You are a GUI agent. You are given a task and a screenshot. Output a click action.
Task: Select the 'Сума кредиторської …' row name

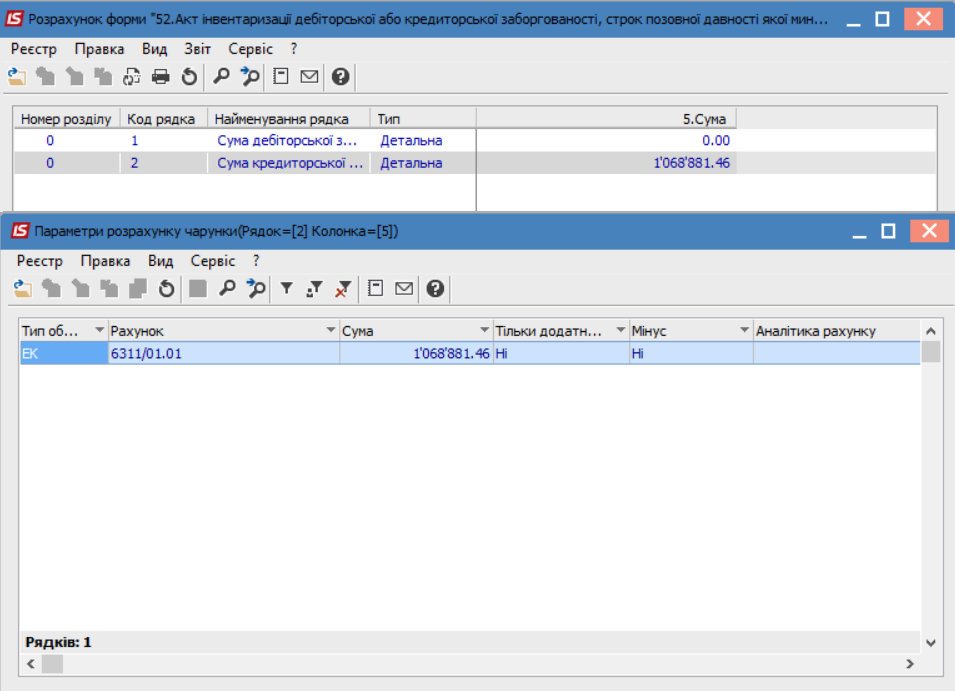click(x=290, y=163)
